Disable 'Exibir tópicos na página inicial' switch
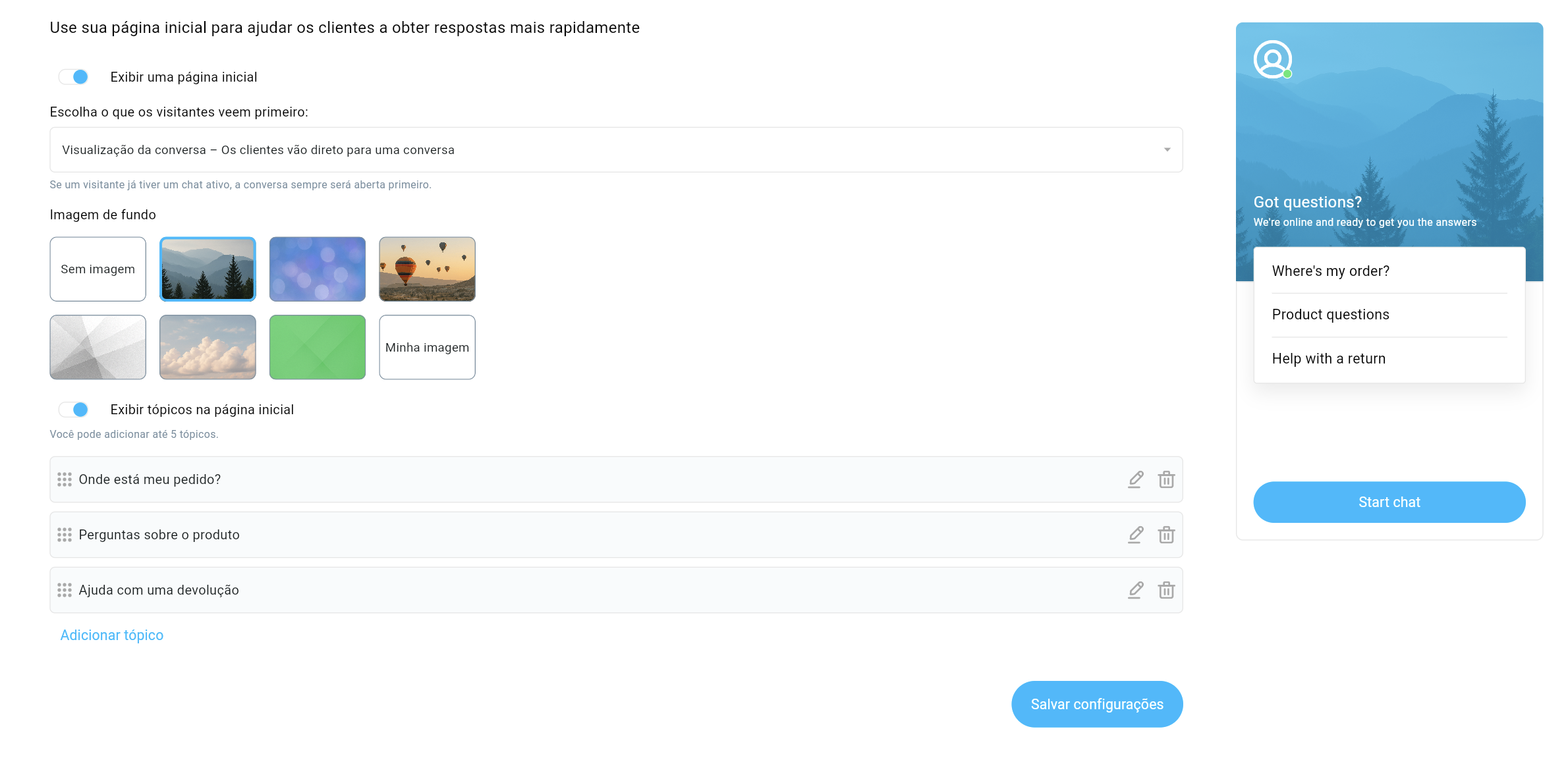1568x781 pixels. (74, 410)
